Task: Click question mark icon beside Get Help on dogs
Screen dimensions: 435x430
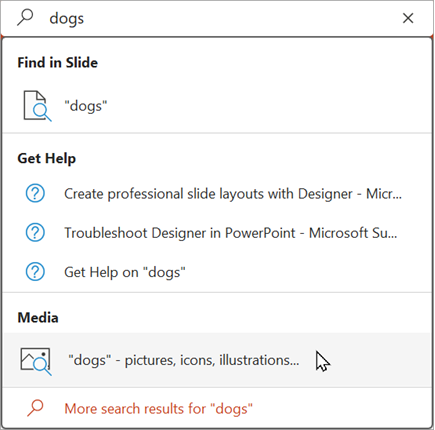Action: tap(35, 272)
